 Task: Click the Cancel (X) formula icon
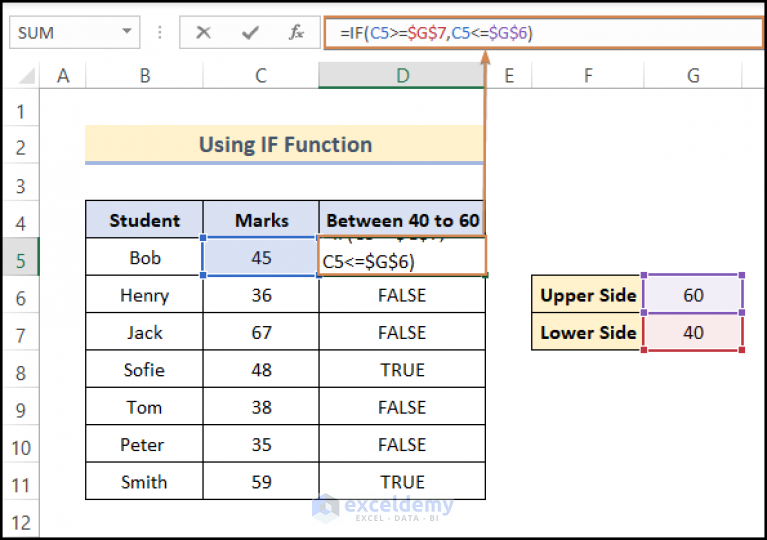(204, 33)
